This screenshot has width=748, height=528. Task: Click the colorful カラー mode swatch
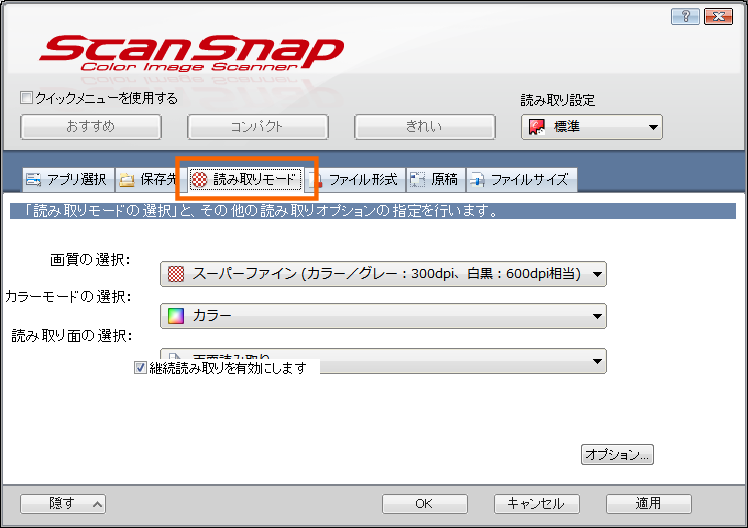tap(176, 316)
